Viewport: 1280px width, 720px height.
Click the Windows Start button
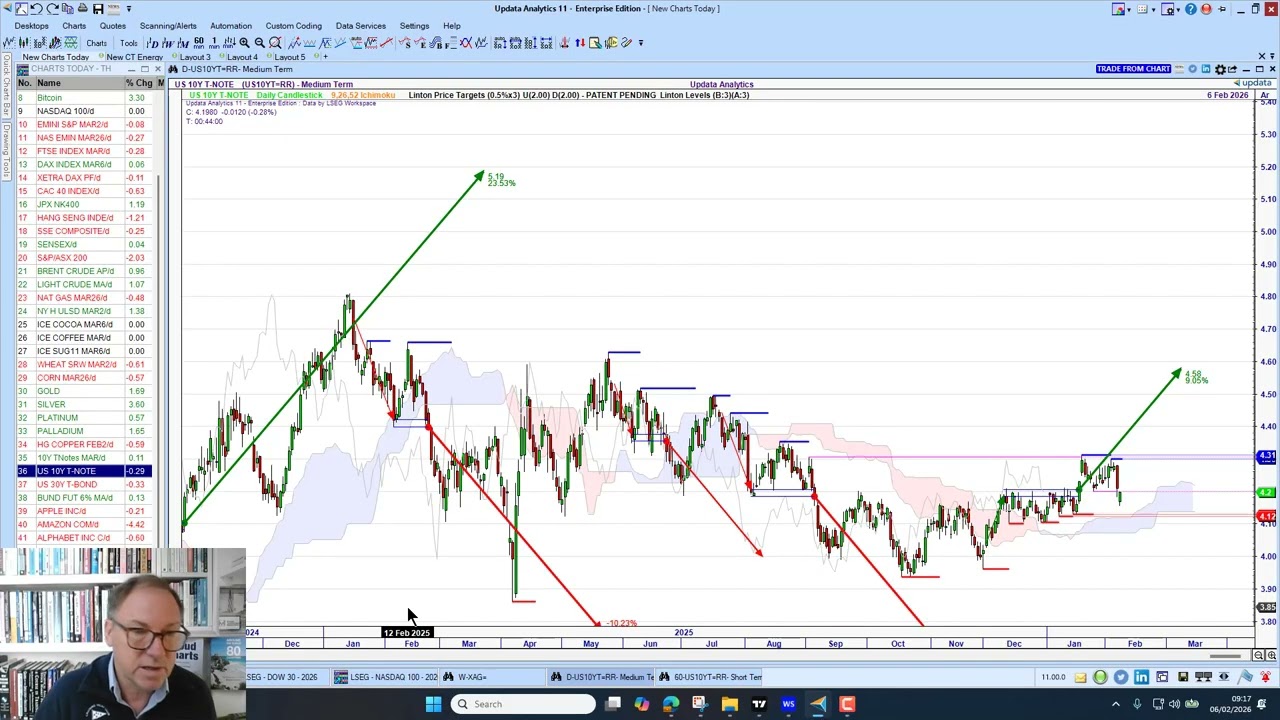(x=433, y=704)
